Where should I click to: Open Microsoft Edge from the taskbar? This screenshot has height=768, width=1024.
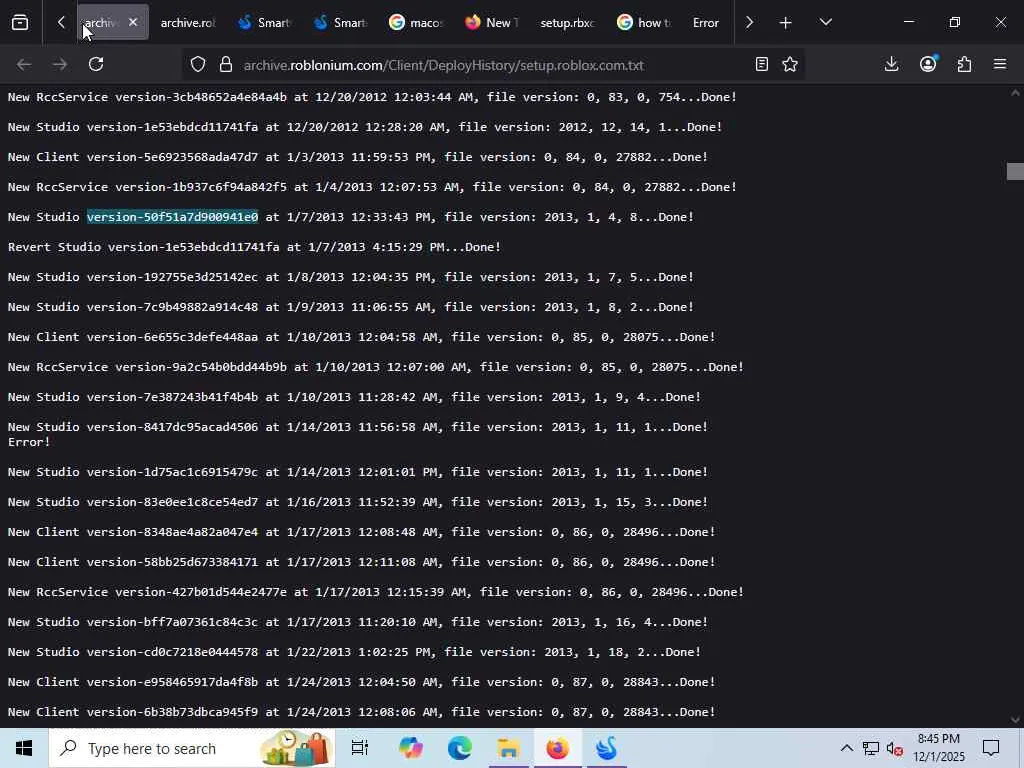tap(460, 748)
